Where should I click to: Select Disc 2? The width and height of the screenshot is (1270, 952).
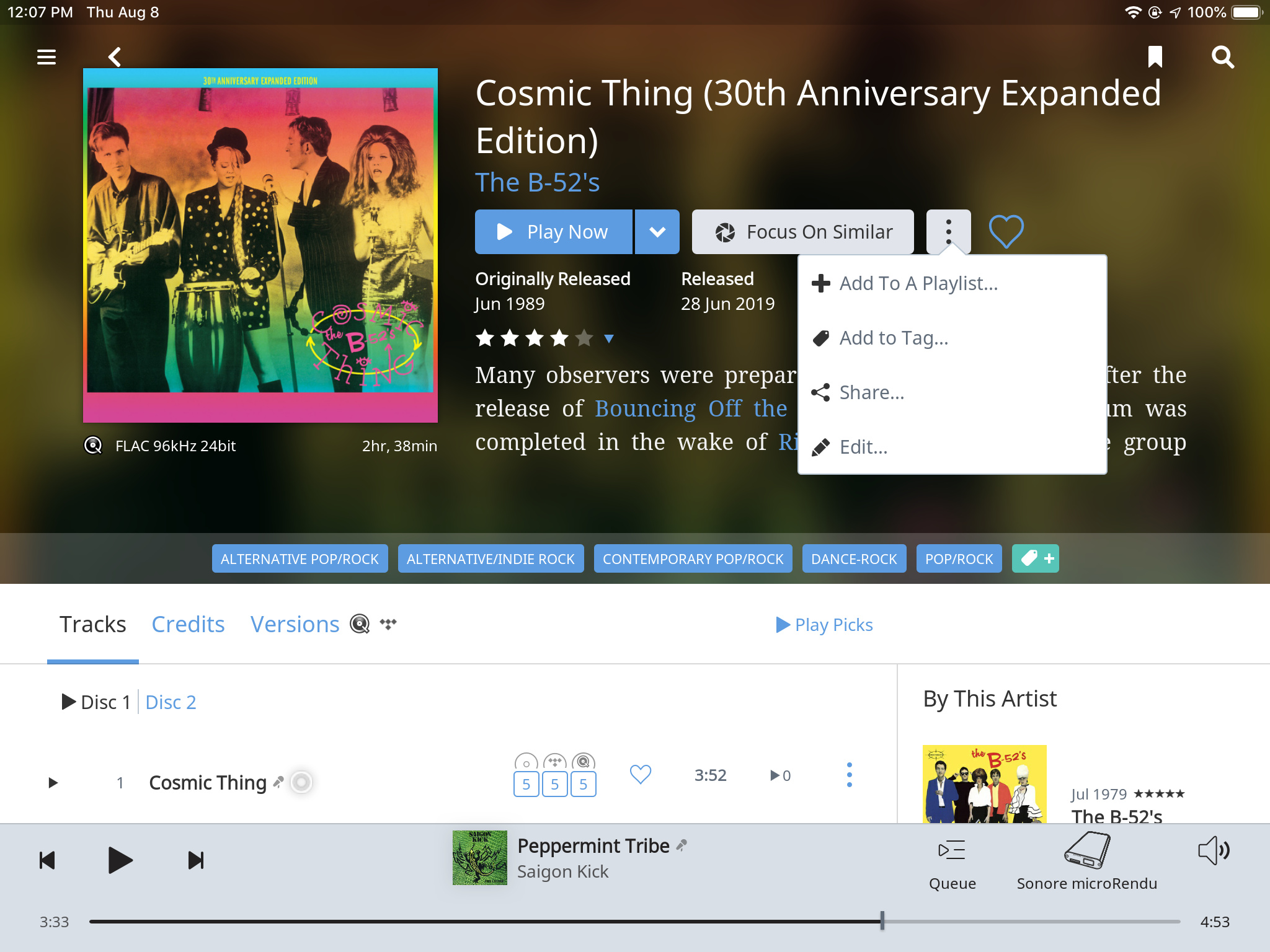tap(171, 702)
